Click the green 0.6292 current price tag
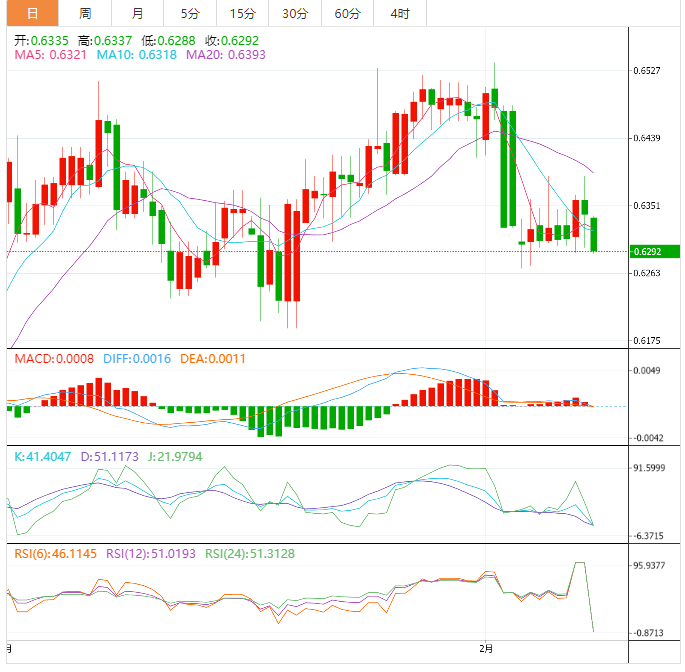685x672 pixels. [x=654, y=251]
